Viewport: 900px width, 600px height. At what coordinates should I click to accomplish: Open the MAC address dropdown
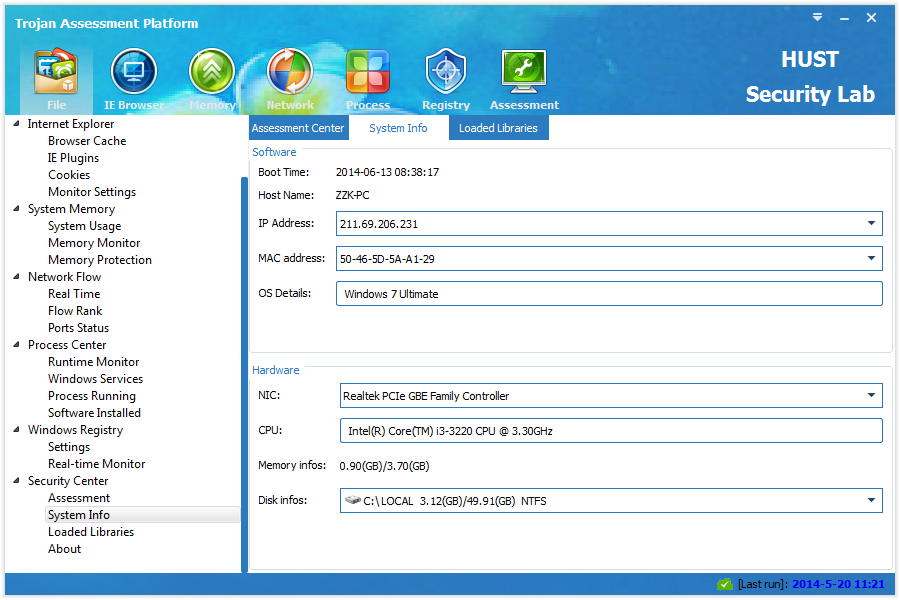pyautogui.click(x=871, y=258)
